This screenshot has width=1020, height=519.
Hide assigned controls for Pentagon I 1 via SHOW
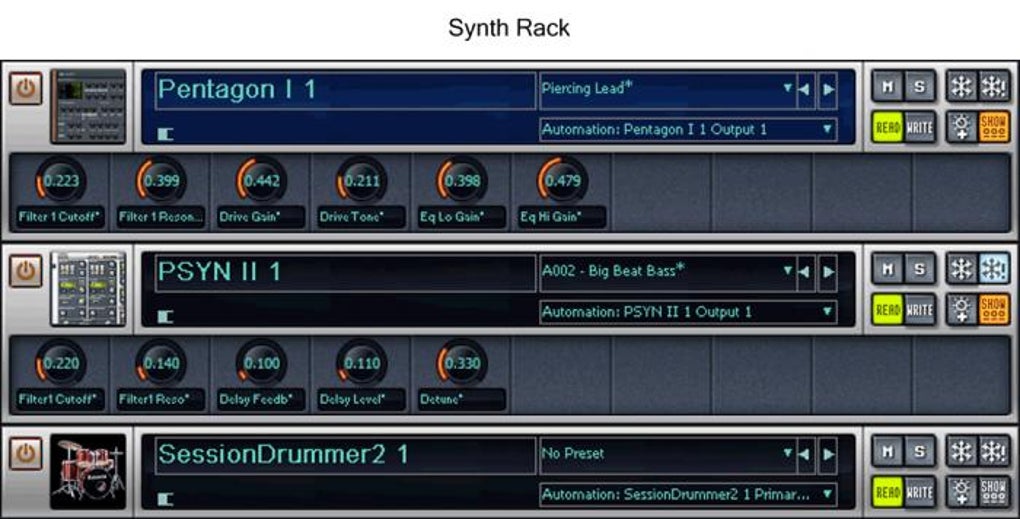[994, 127]
